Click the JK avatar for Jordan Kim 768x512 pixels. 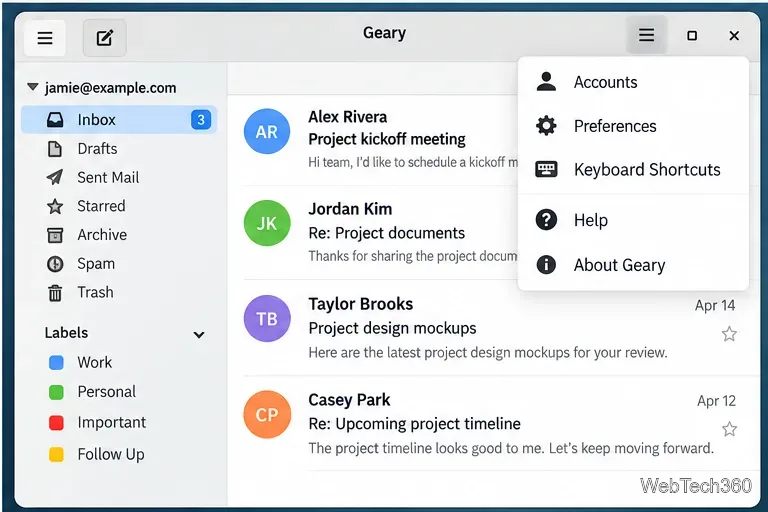click(x=267, y=223)
